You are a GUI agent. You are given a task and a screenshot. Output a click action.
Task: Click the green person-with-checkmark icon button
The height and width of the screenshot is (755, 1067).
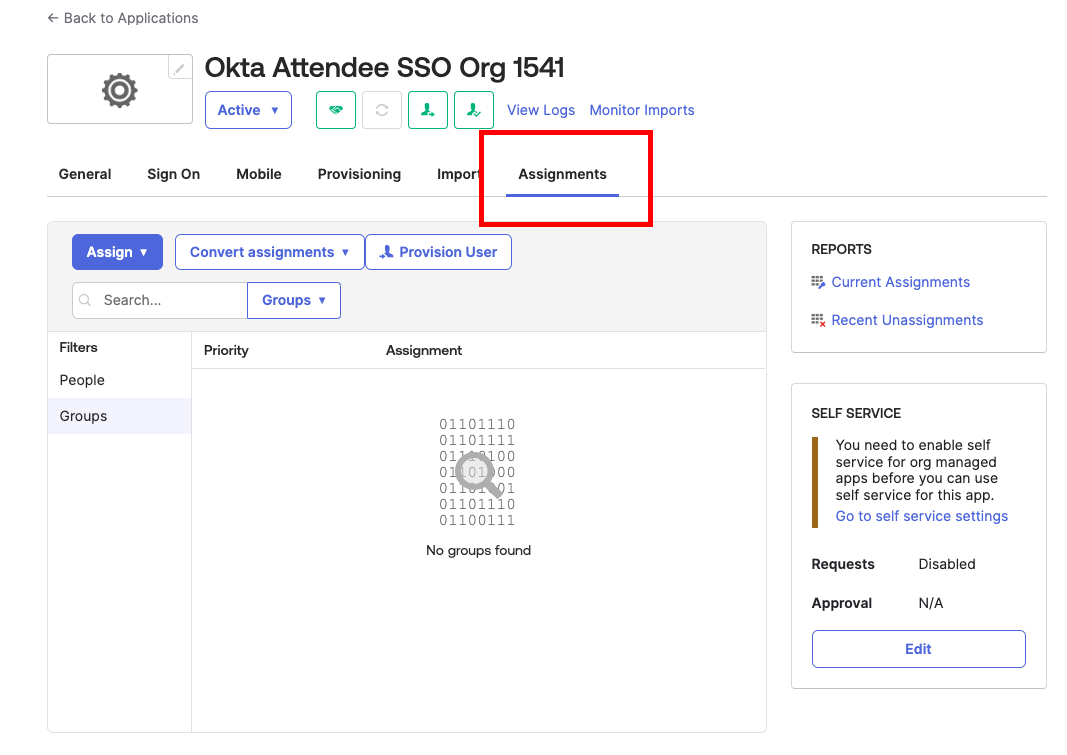pyautogui.click(x=474, y=110)
